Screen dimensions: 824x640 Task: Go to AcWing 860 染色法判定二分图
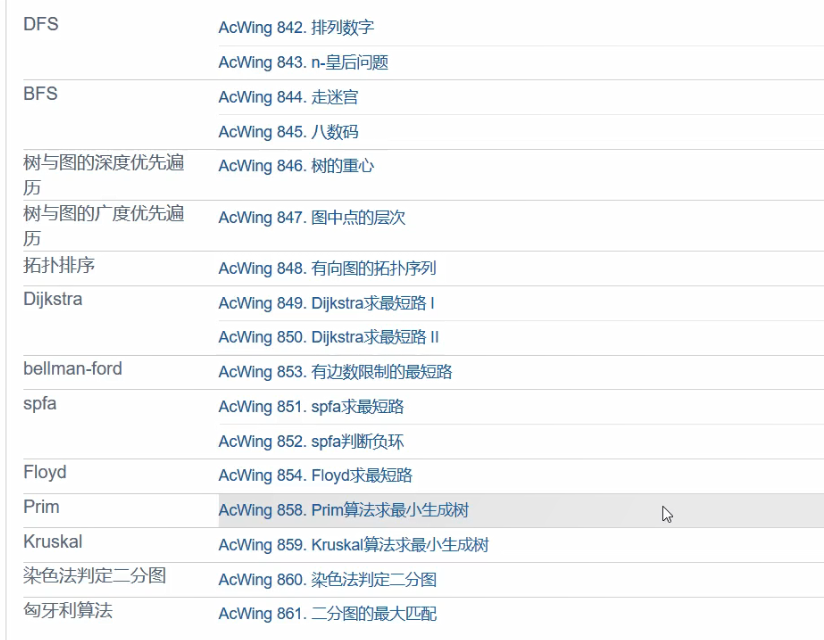pyautogui.click(x=327, y=580)
